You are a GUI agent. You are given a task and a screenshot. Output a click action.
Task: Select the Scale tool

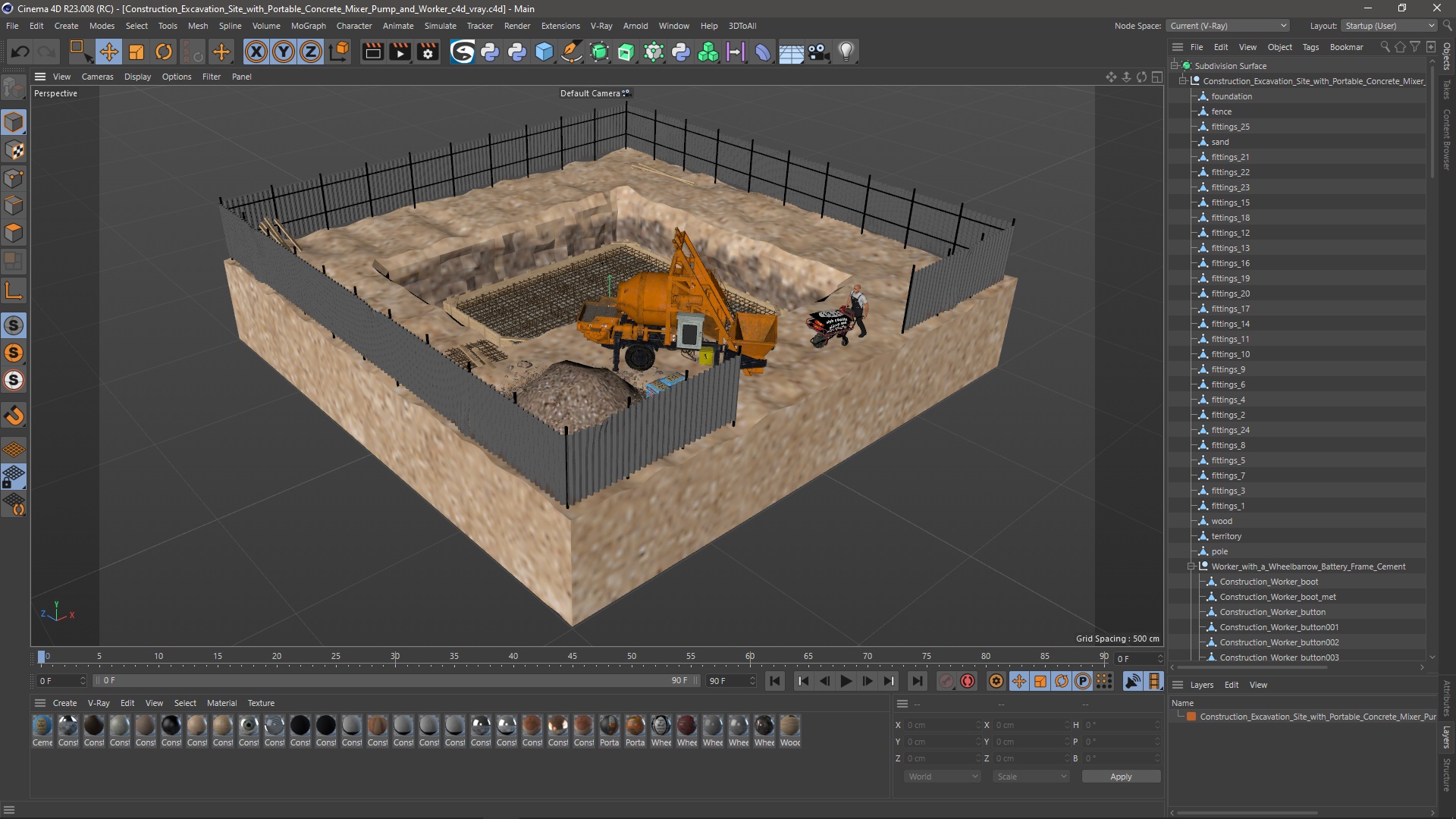pos(136,52)
